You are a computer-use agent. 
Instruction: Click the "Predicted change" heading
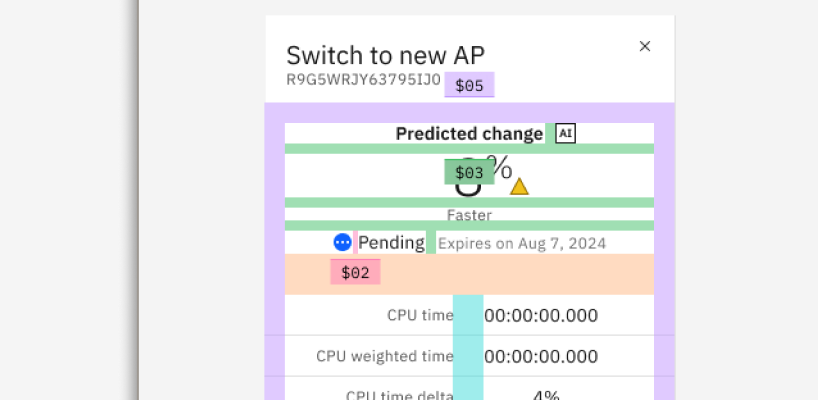(469, 134)
